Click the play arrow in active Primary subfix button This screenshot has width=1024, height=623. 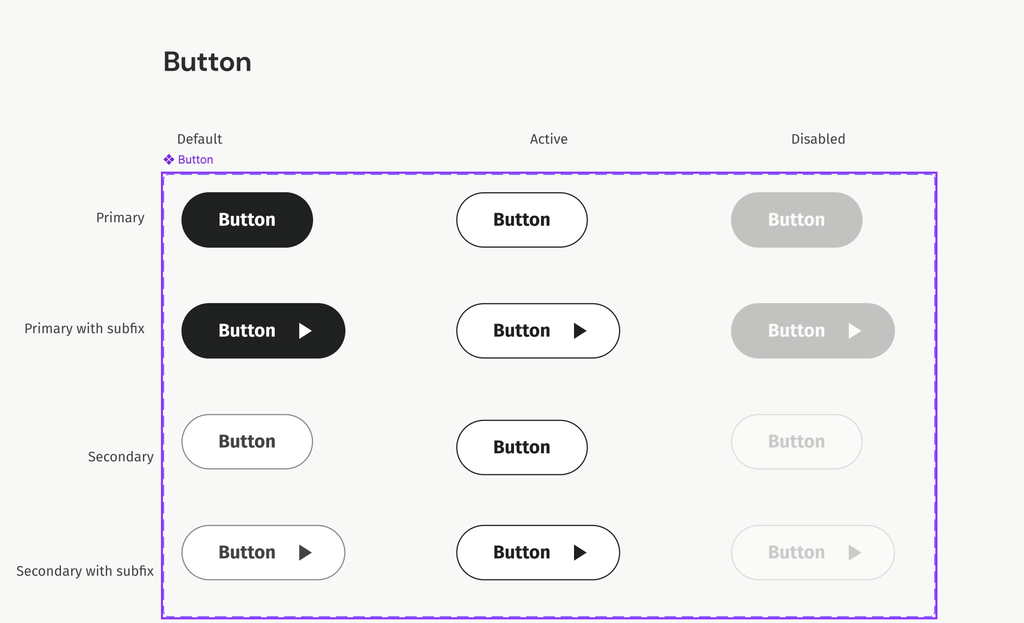pos(580,331)
